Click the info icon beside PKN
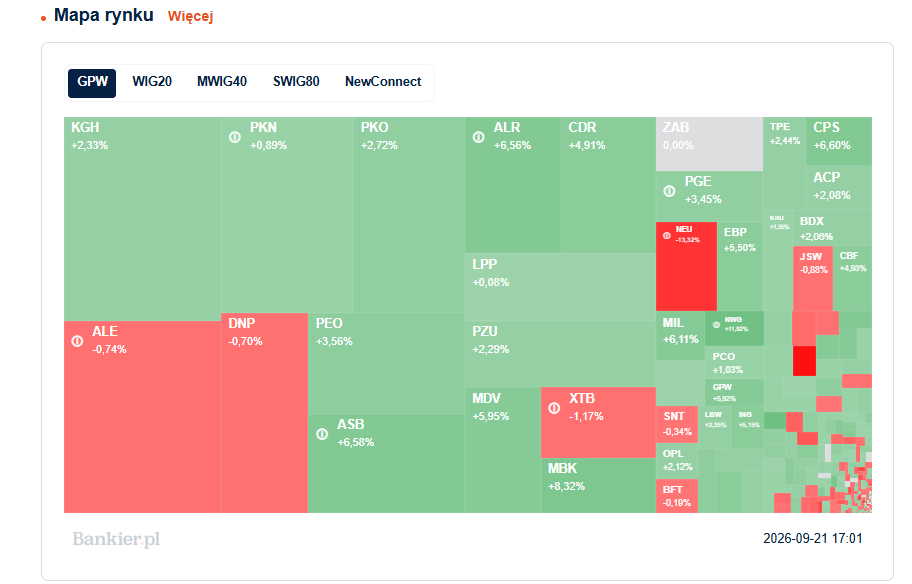 click(x=235, y=137)
